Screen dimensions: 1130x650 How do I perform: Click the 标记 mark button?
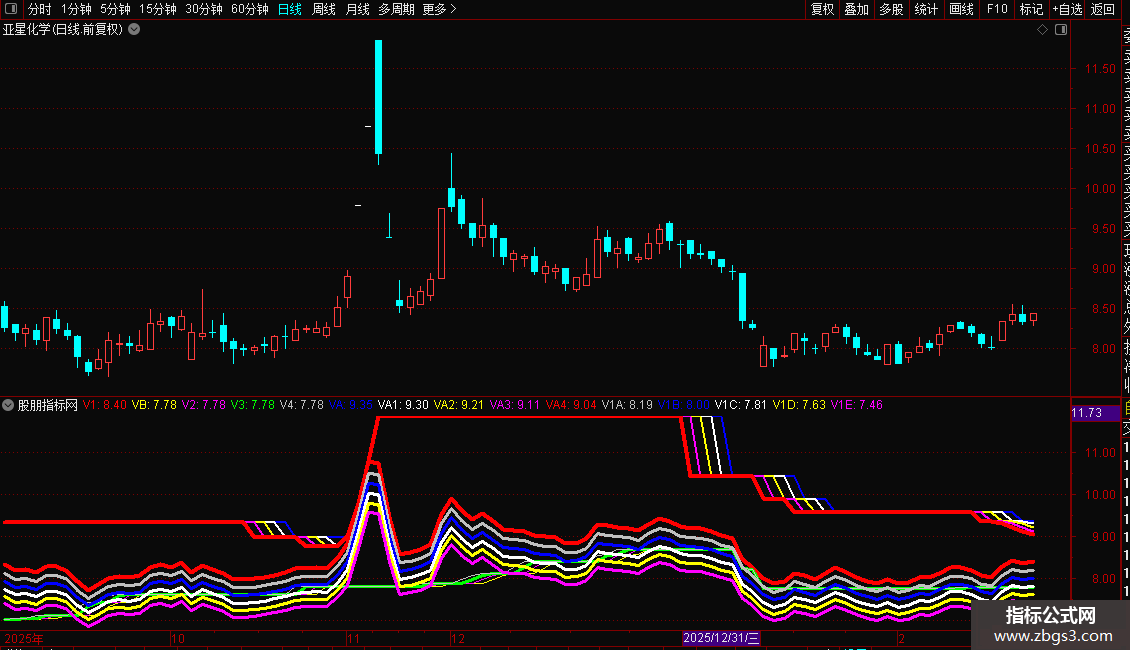[1031, 9]
